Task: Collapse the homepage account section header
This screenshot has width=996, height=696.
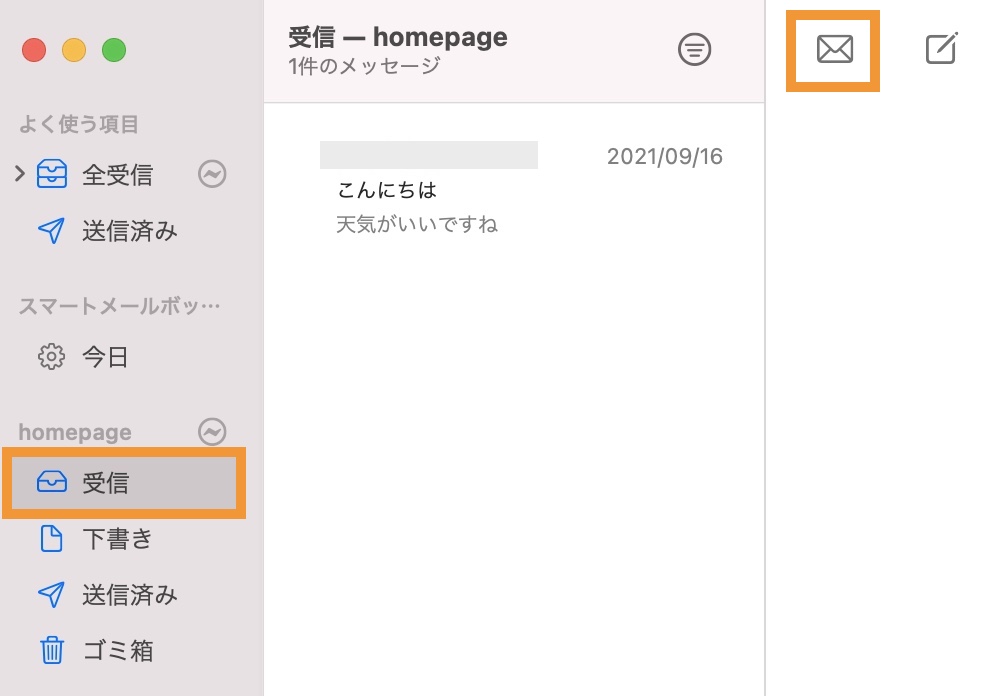Action: pos(75,432)
